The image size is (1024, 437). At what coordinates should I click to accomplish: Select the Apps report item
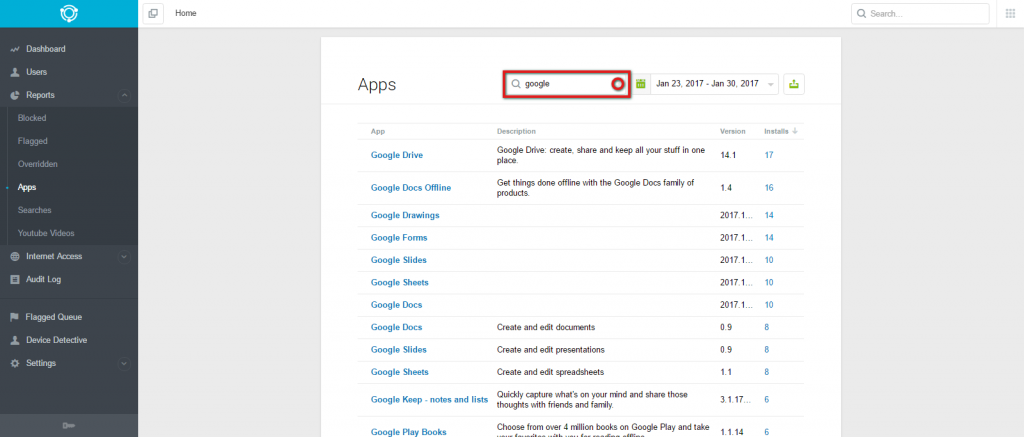pos(27,187)
